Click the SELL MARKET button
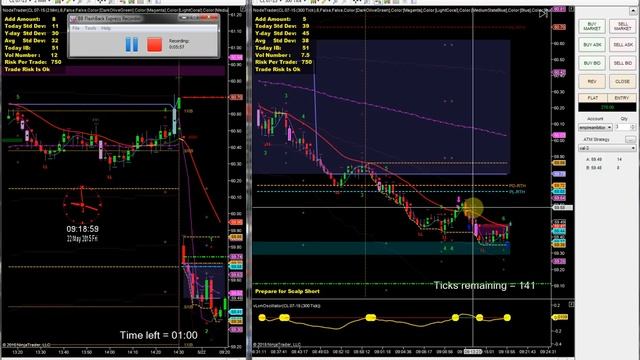 (x=622, y=27)
